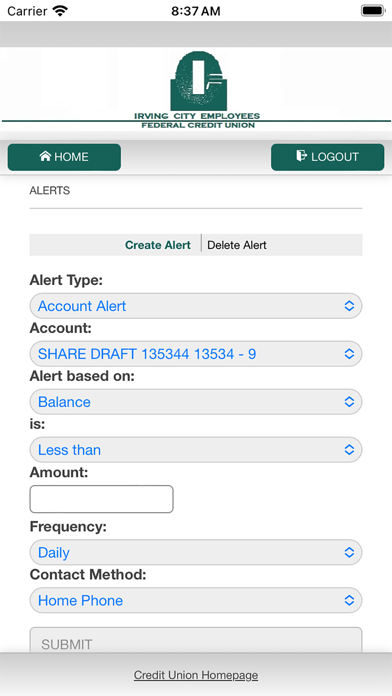The height and width of the screenshot is (696, 392).
Task: Click the "Amount:" label
Action: [x=59, y=472]
